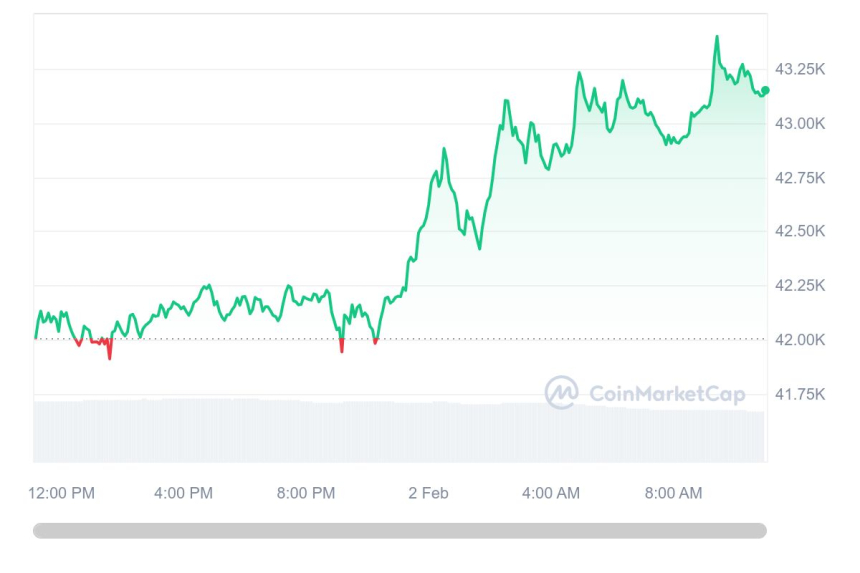Click the green end-point dot of the price line
The image size is (860, 573).
pos(765,90)
